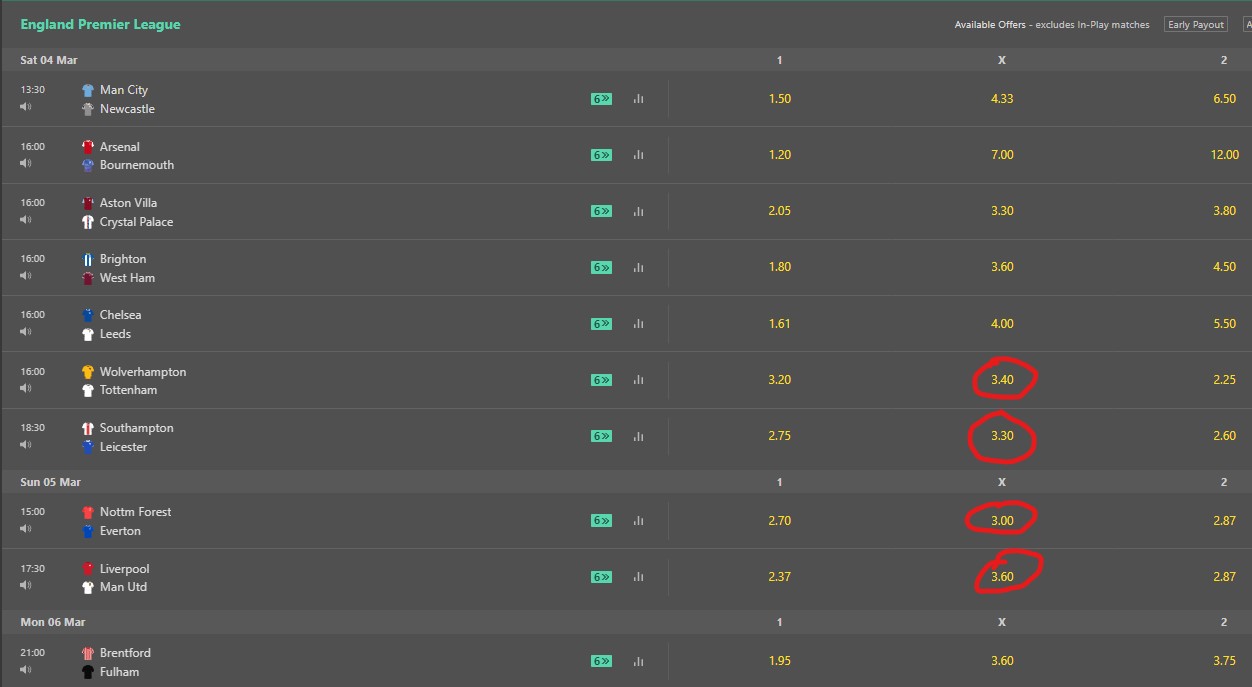
Task: Select Tottenham away win odds 2.25
Action: (x=1224, y=380)
